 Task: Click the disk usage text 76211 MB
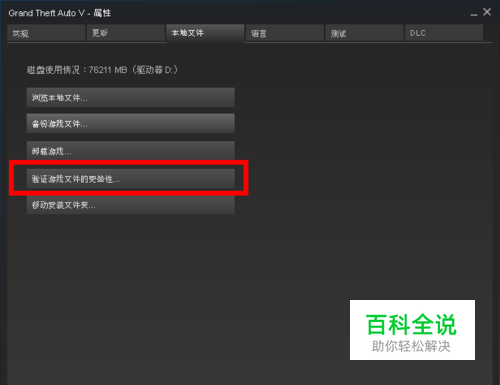(108, 70)
